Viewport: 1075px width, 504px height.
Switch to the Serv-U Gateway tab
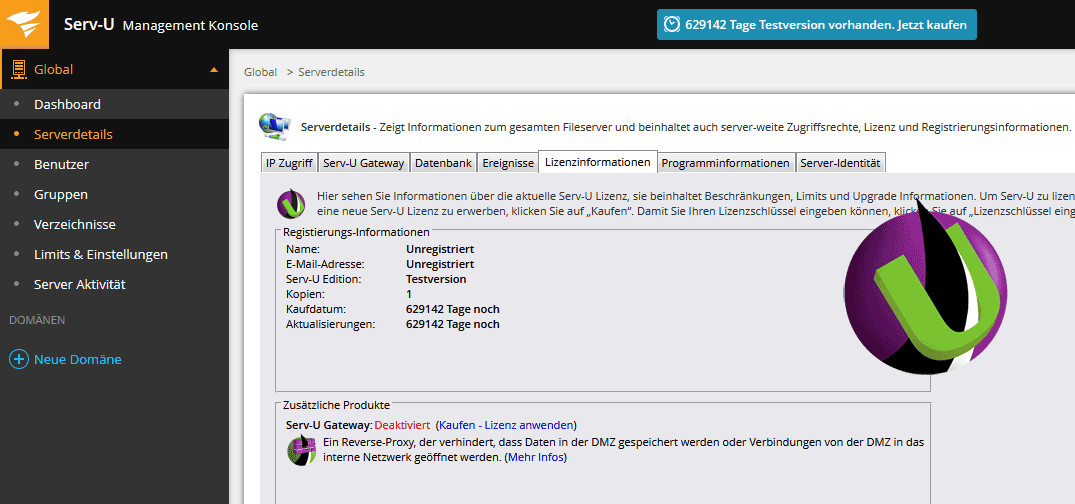tap(363, 163)
